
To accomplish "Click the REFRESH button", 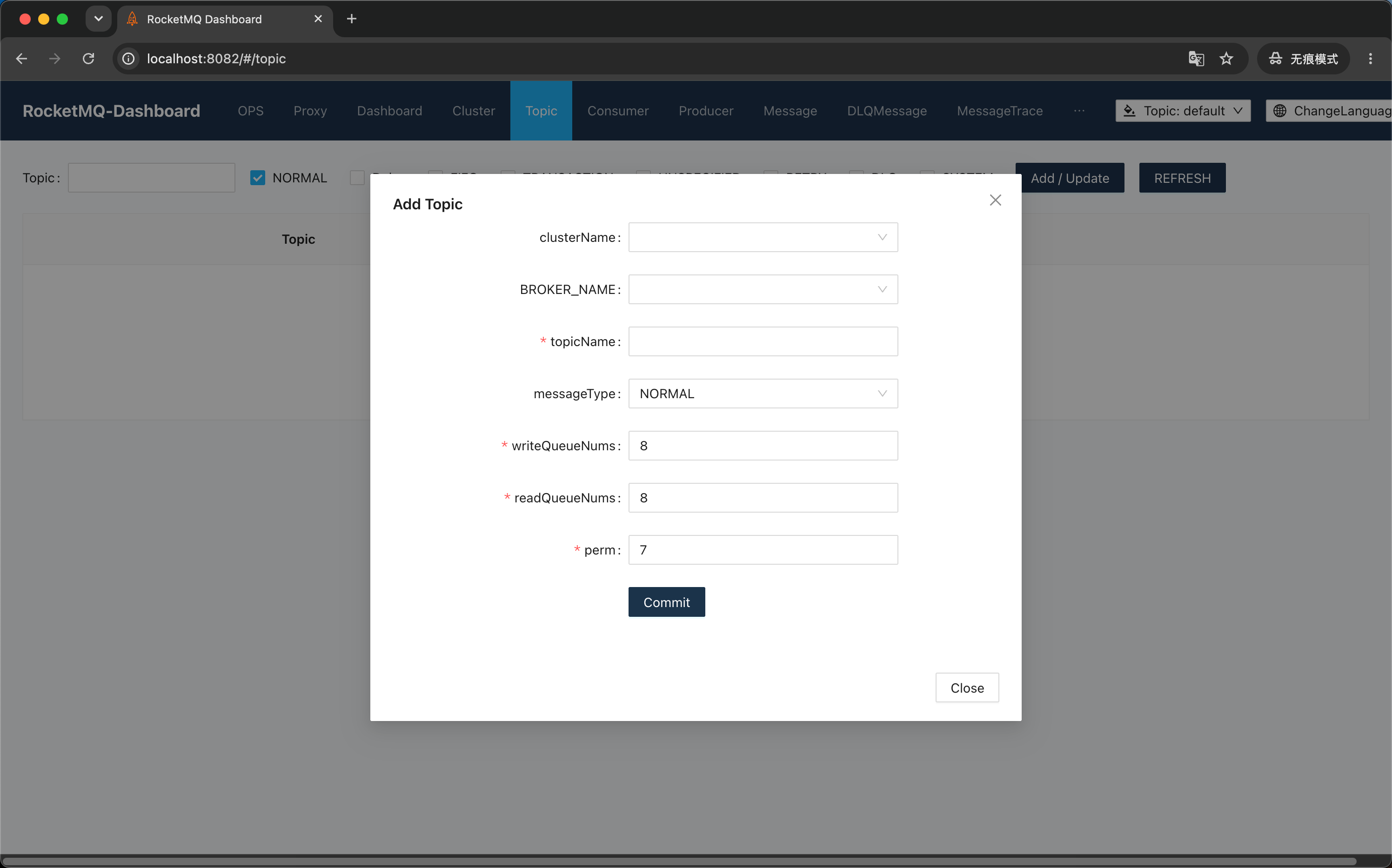I will [1183, 178].
